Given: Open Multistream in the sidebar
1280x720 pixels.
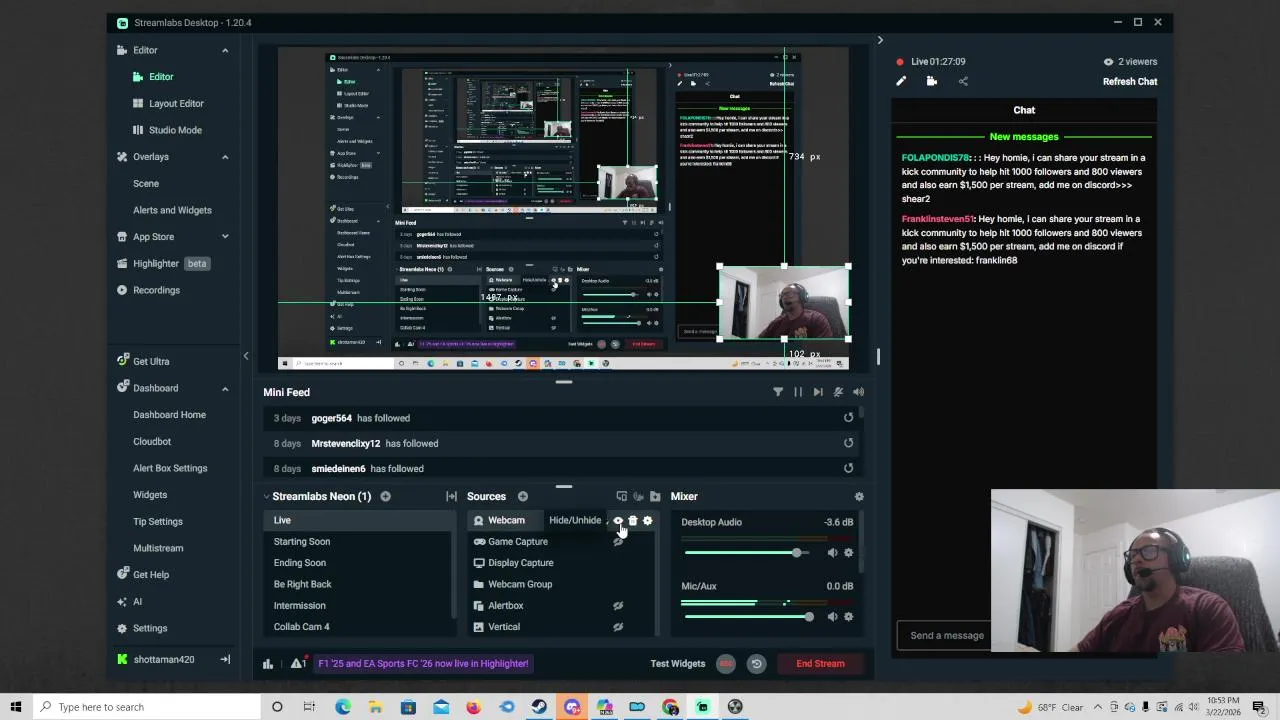Looking at the screenshot, I should click(158, 548).
